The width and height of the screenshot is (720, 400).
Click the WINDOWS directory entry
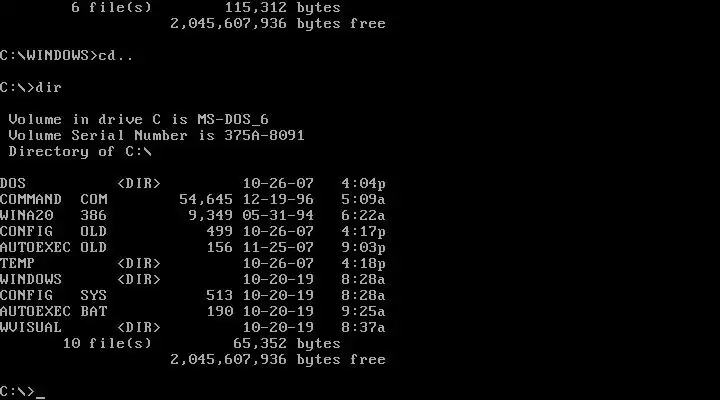click(193, 279)
